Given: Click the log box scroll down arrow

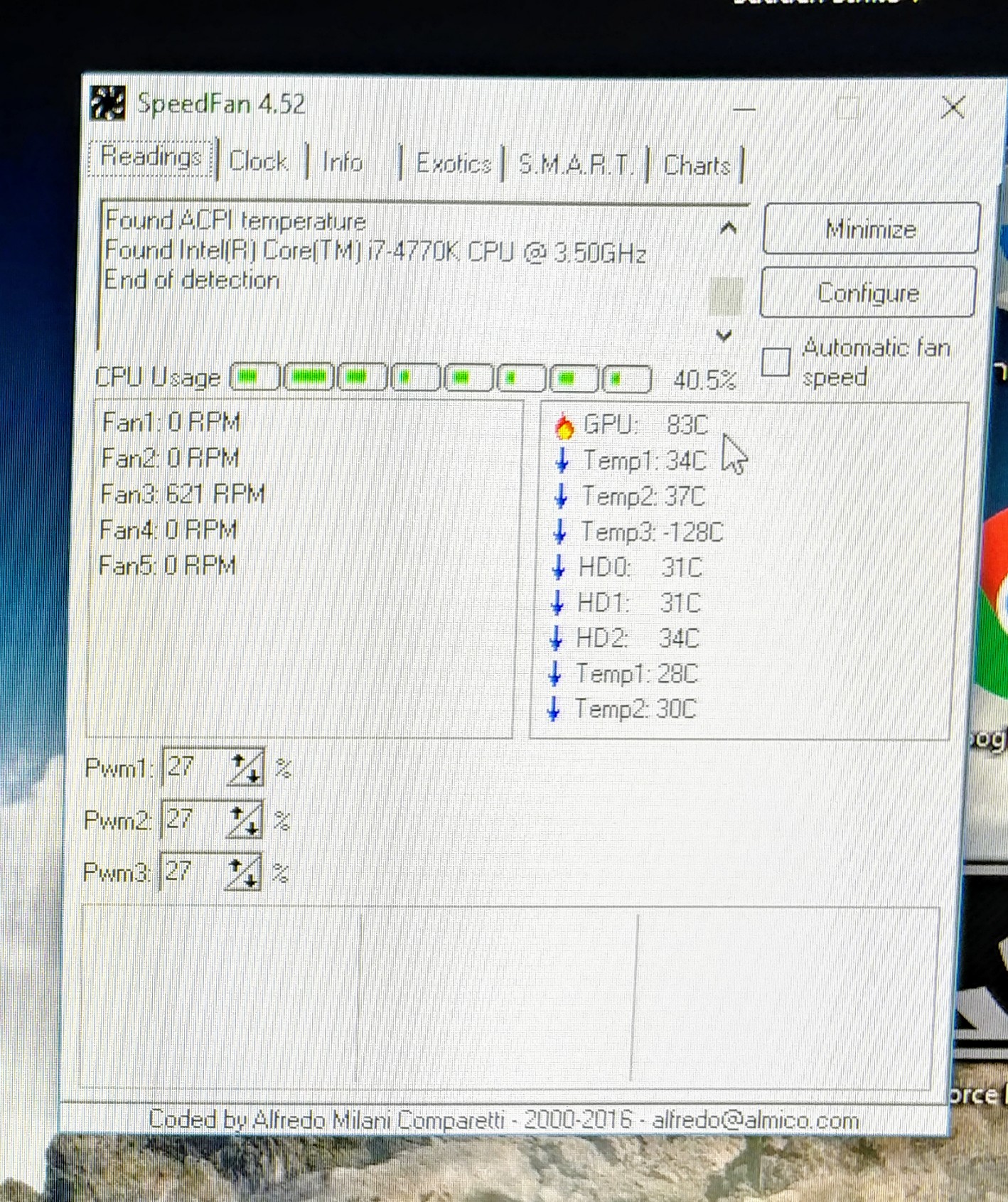Looking at the screenshot, I should coord(724,335).
